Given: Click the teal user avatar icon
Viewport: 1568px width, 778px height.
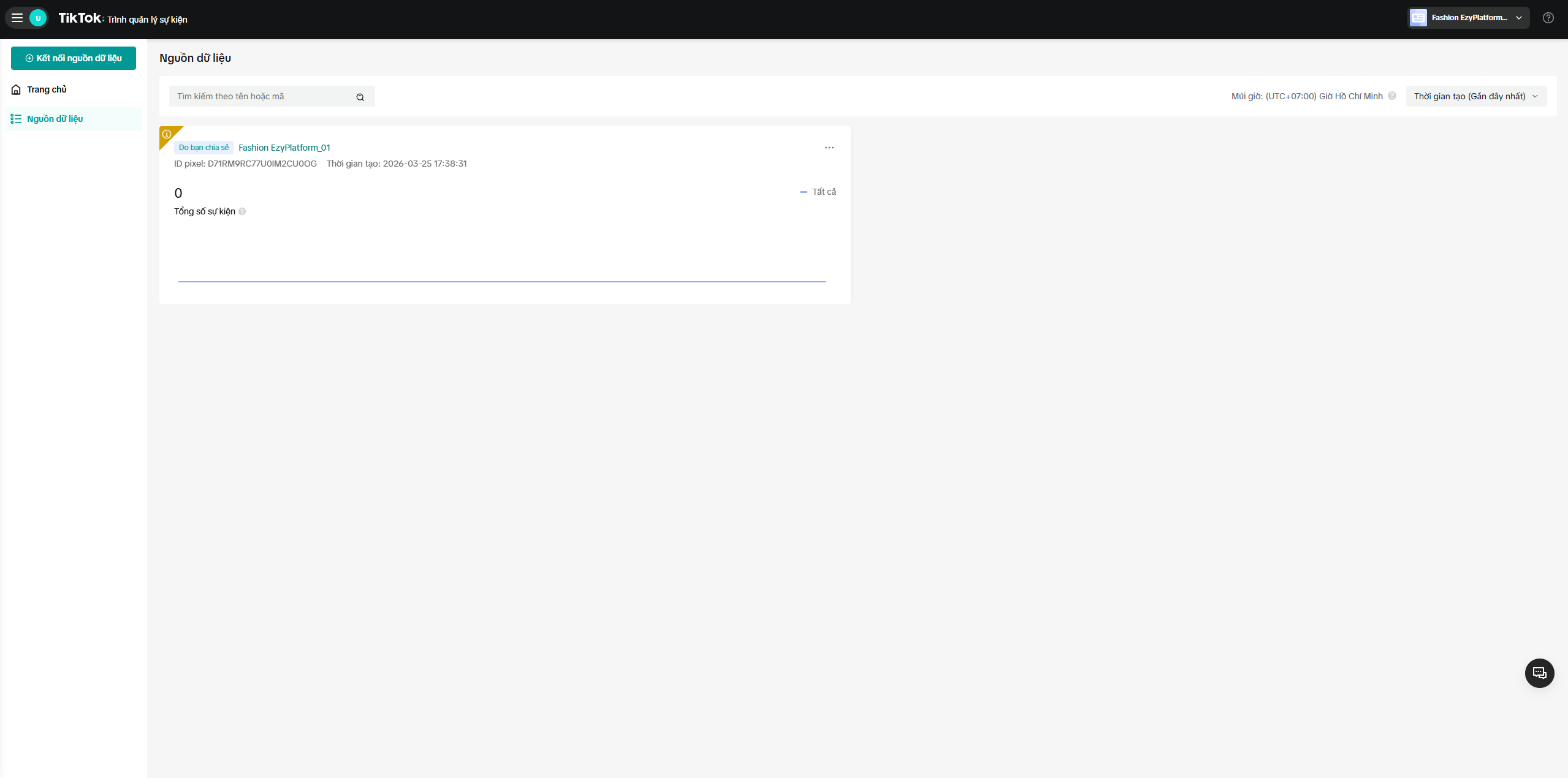Looking at the screenshot, I should click(38, 18).
